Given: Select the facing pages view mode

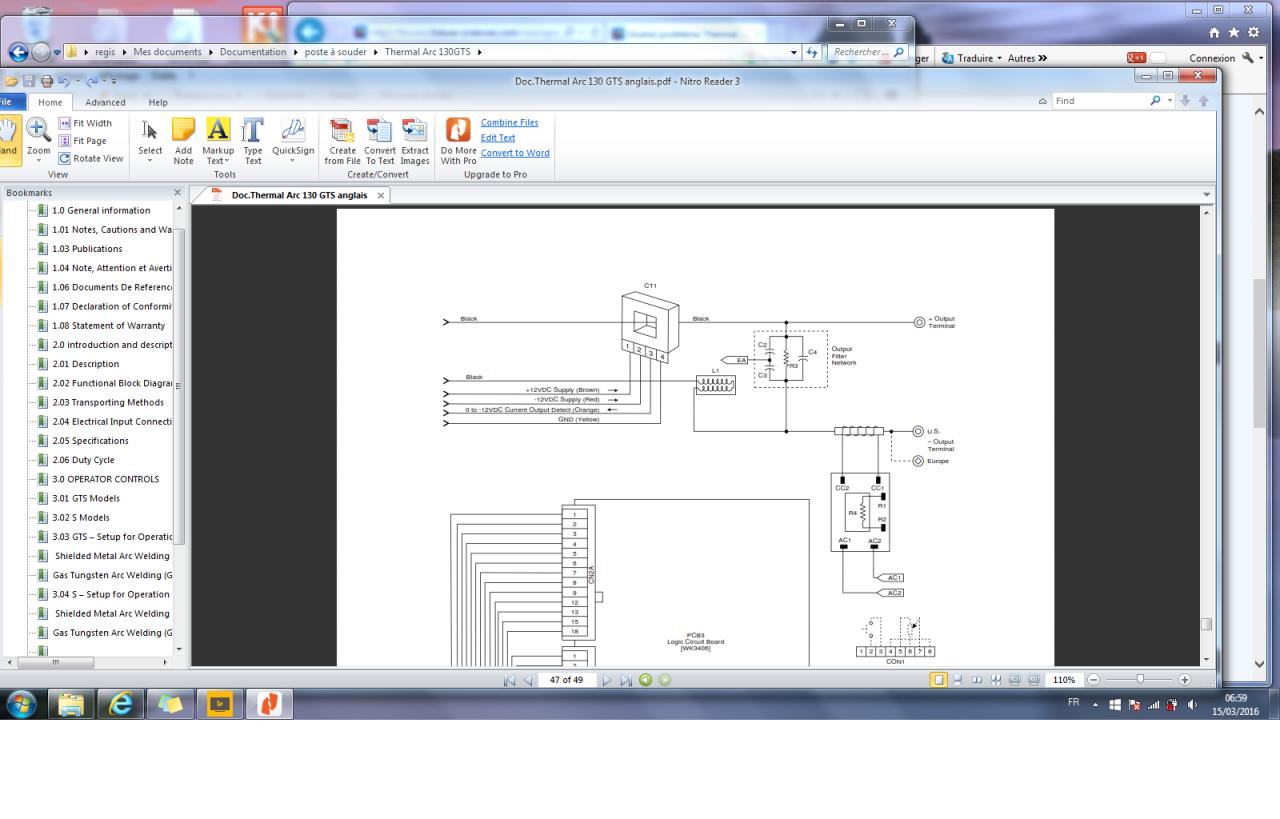Looking at the screenshot, I should click(x=975, y=680).
